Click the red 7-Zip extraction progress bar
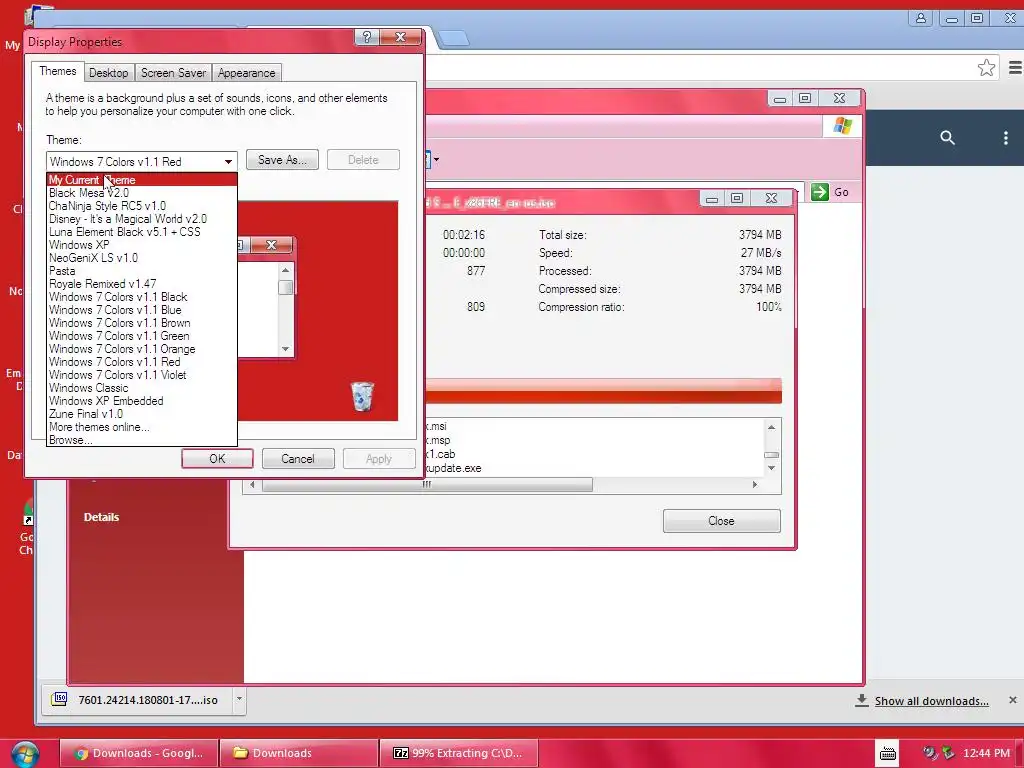 pyautogui.click(x=603, y=391)
